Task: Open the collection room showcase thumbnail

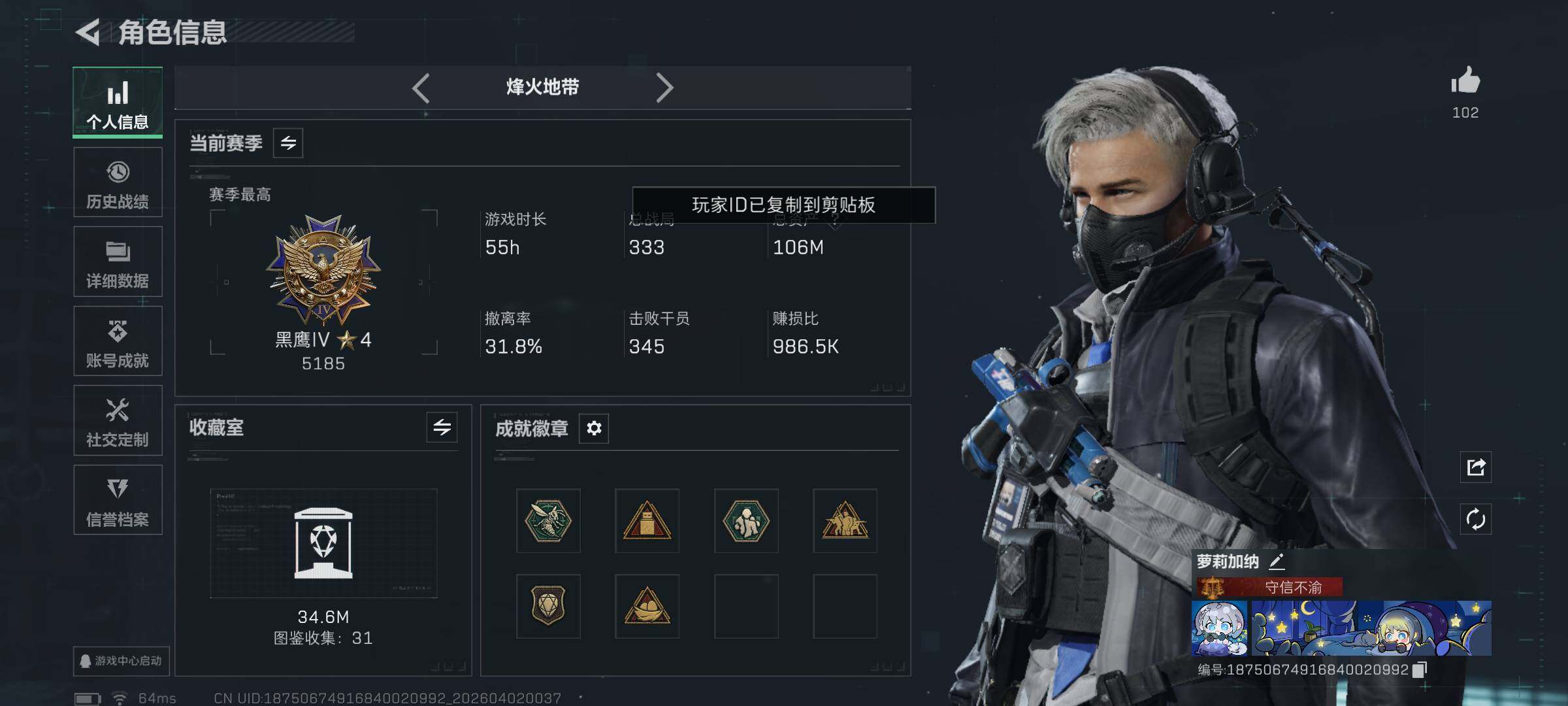Action: (323, 543)
